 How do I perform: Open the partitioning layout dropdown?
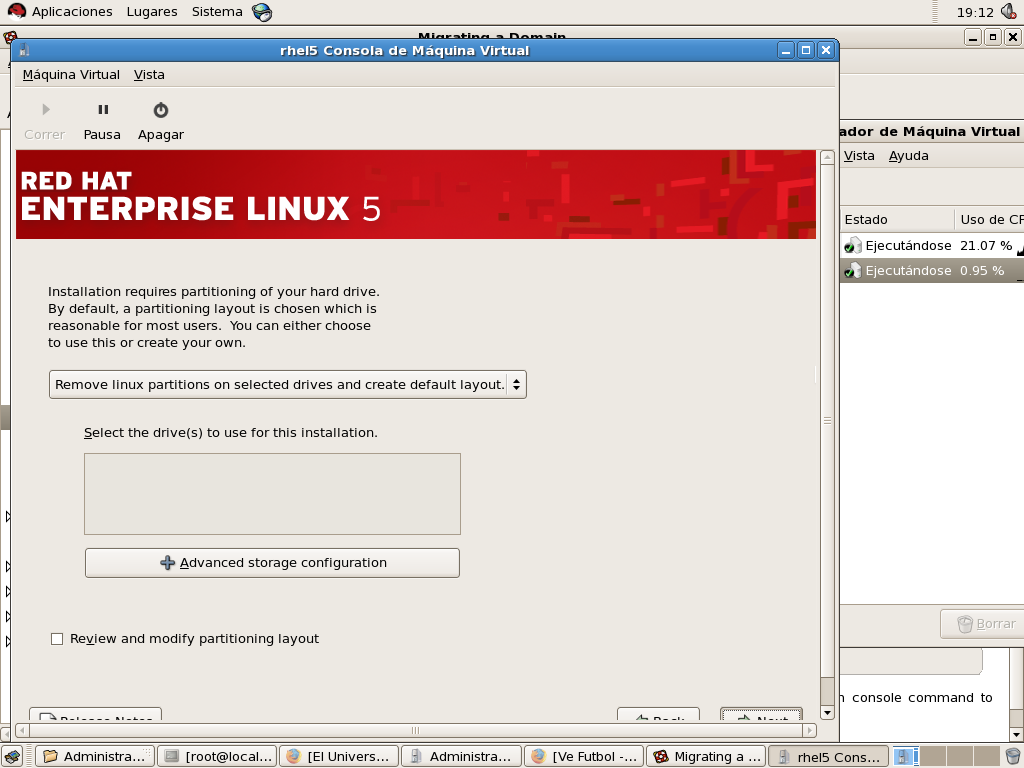(287, 385)
